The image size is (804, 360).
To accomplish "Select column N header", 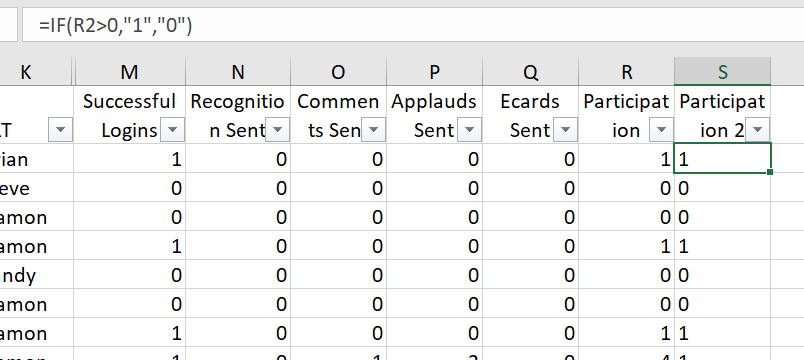I will (x=237, y=72).
